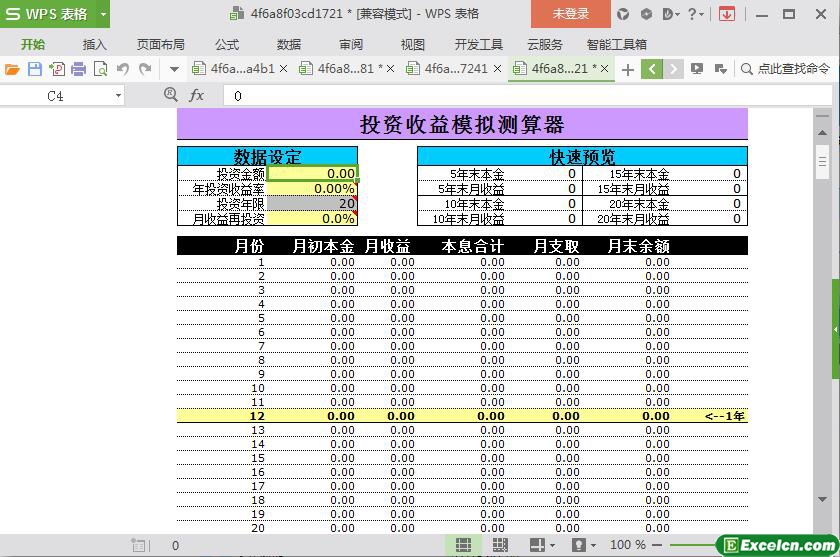Switch to Normal view in status bar

click(x=464, y=545)
